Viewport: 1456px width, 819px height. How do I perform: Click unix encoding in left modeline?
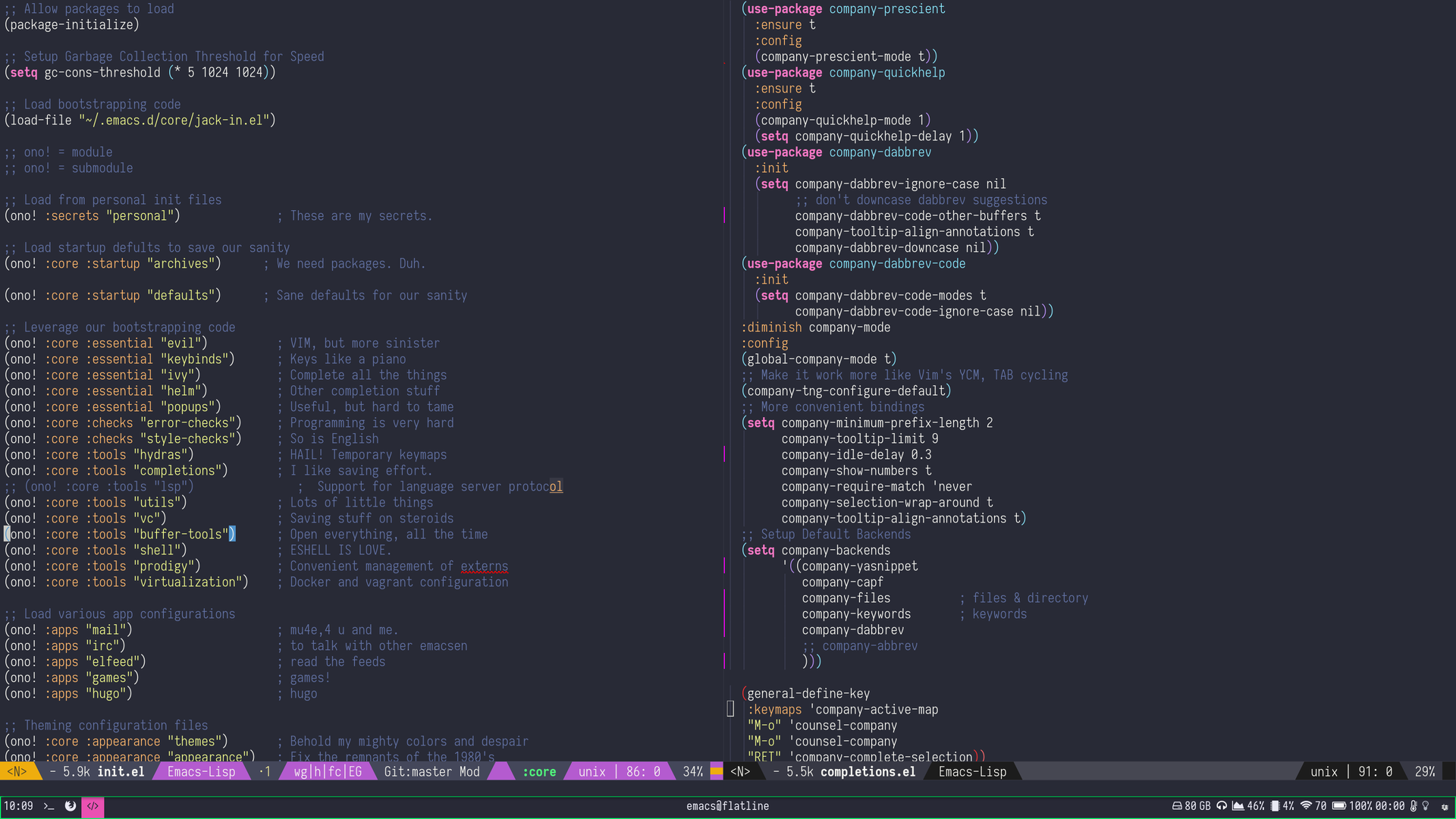coord(591,772)
